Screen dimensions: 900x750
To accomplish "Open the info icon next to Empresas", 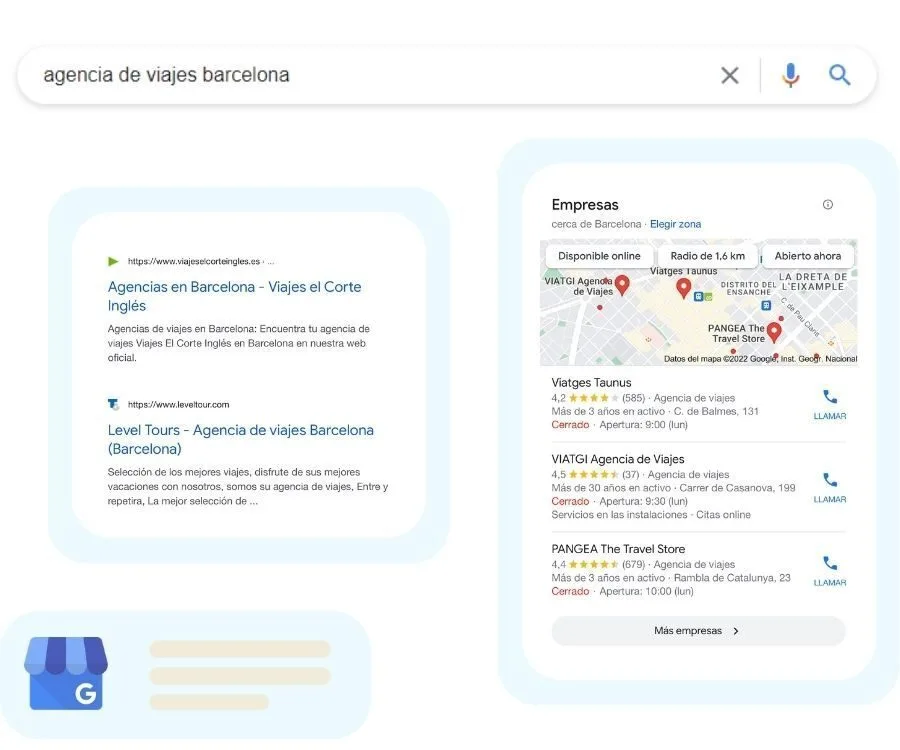I will [x=828, y=204].
